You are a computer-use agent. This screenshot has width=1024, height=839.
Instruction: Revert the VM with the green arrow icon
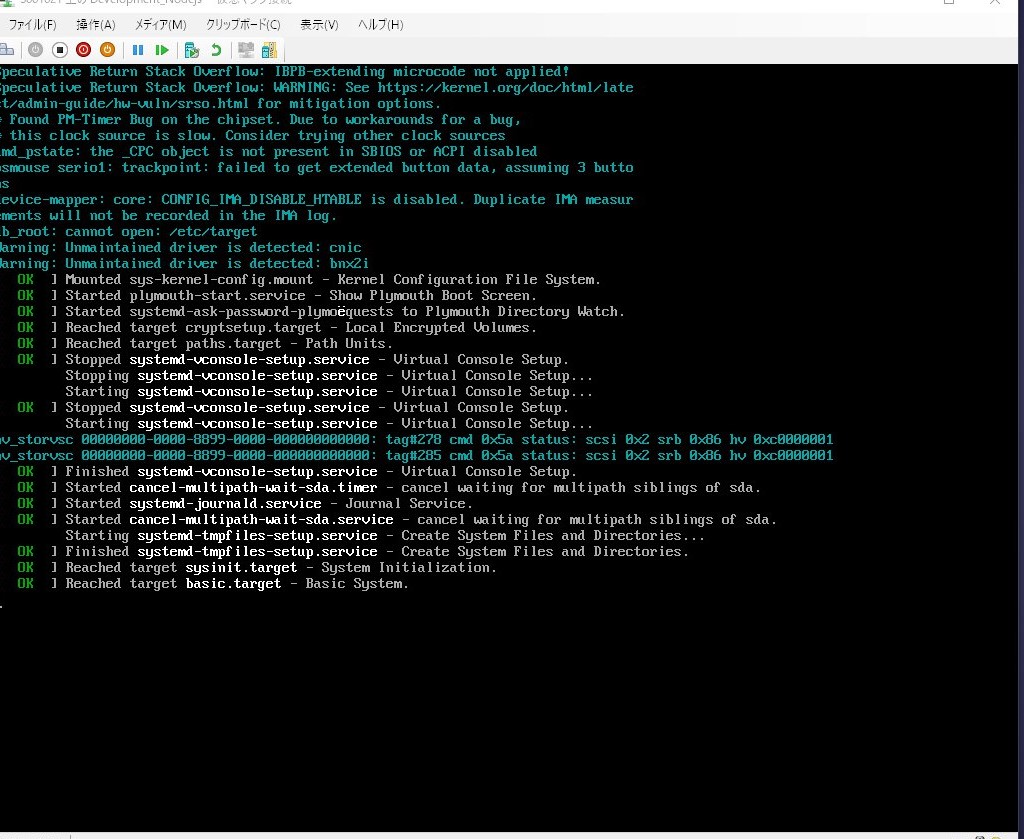[x=216, y=49]
